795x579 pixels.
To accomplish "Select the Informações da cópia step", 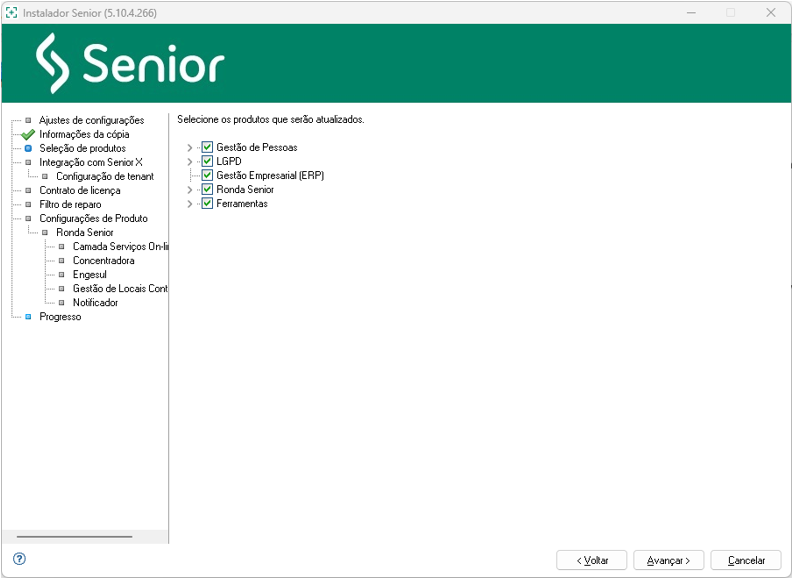I will tap(84, 134).
